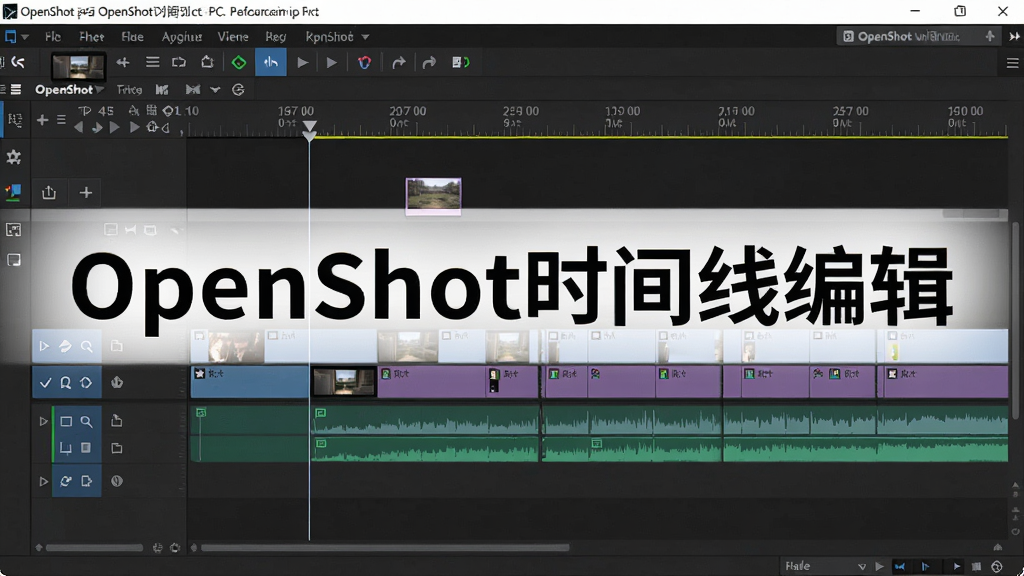Click the playhead marker on the ruler
The height and width of the screenshot is (576, 1024).
click(310, 129)
